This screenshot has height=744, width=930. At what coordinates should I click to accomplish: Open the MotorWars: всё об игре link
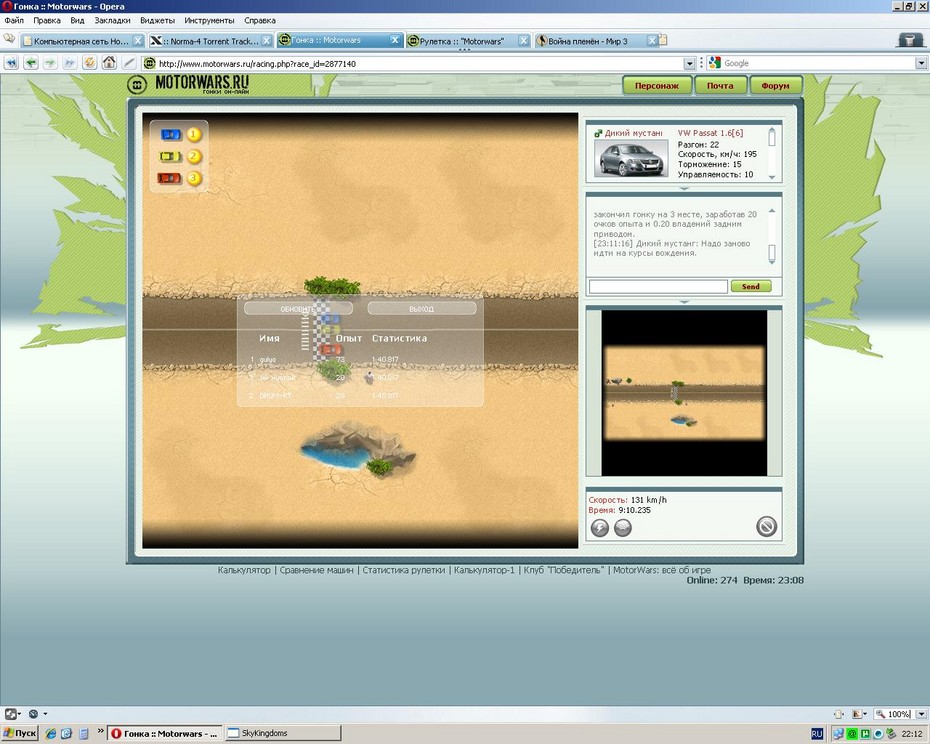pyautogui.click(x=662, y=570)
